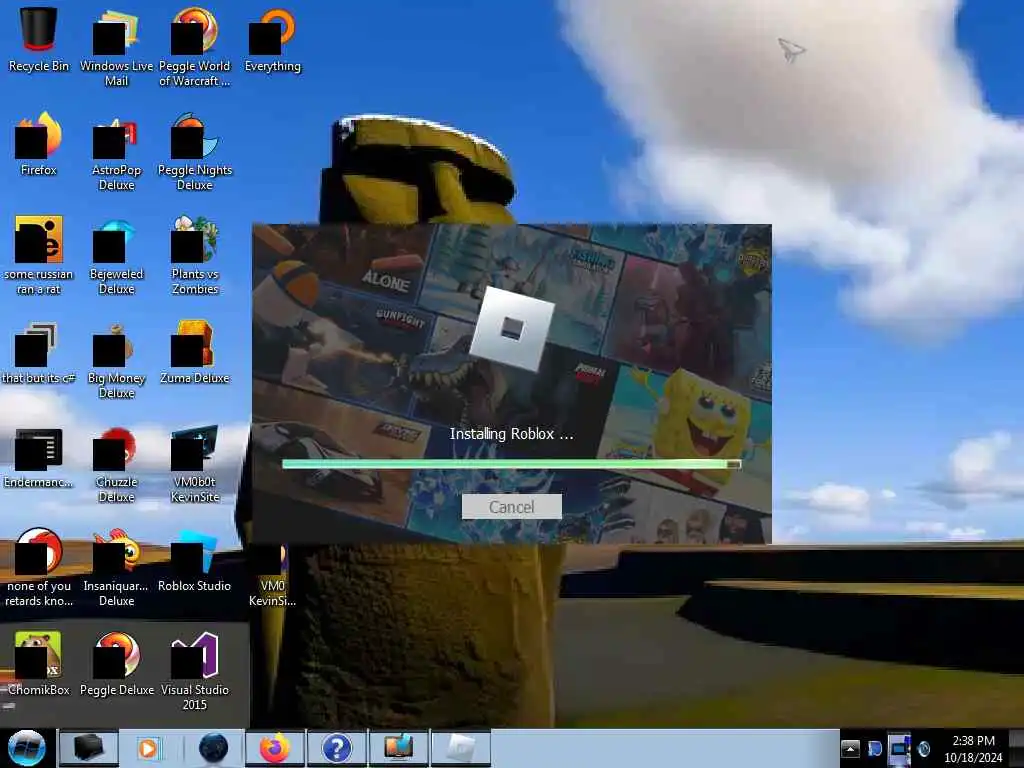1024x768 pixels.
Task: Select the Zuma Deluxe shortcut
Action: [x=195, y=352]
